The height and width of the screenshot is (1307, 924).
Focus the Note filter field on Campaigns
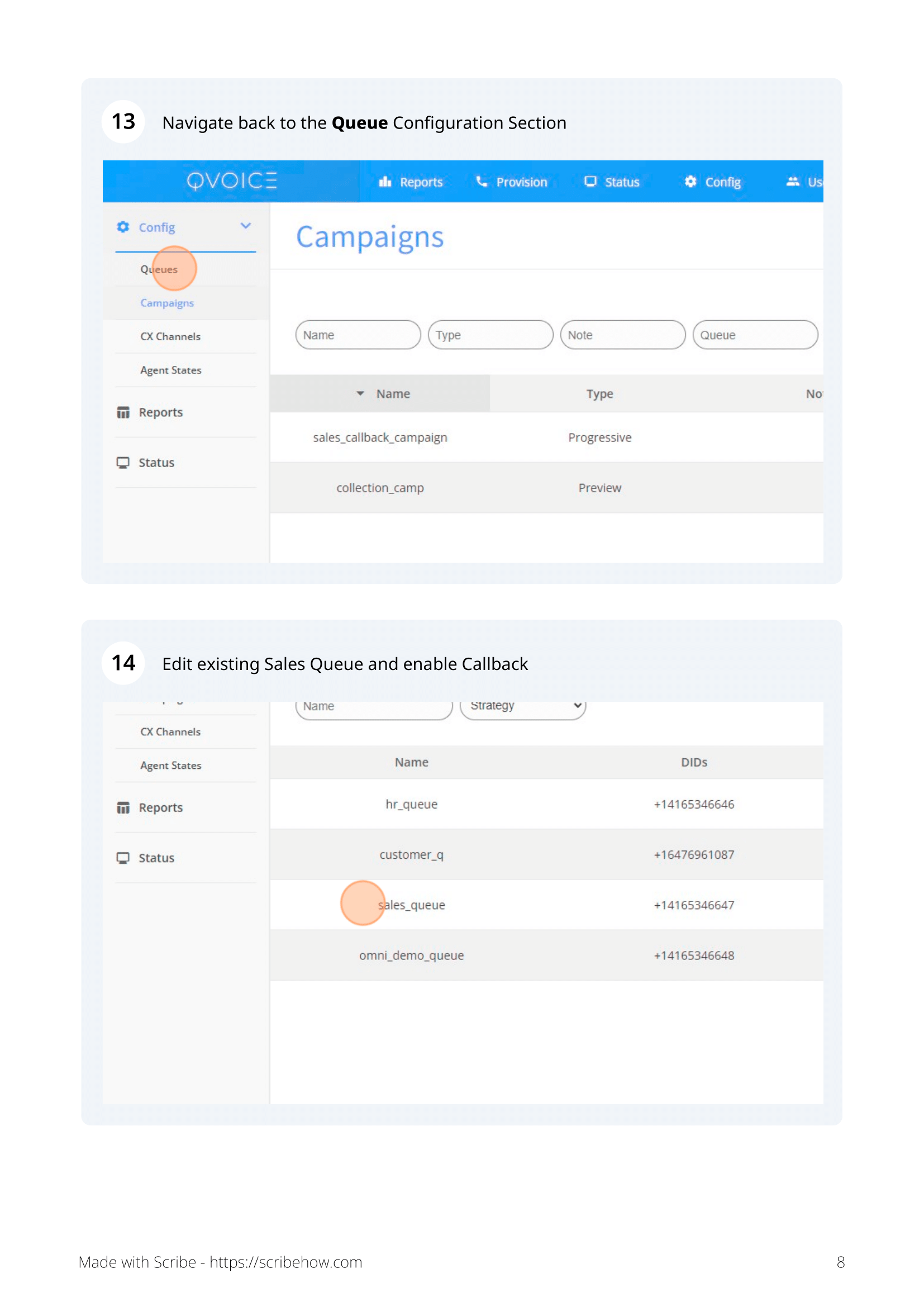pos(622,335)
